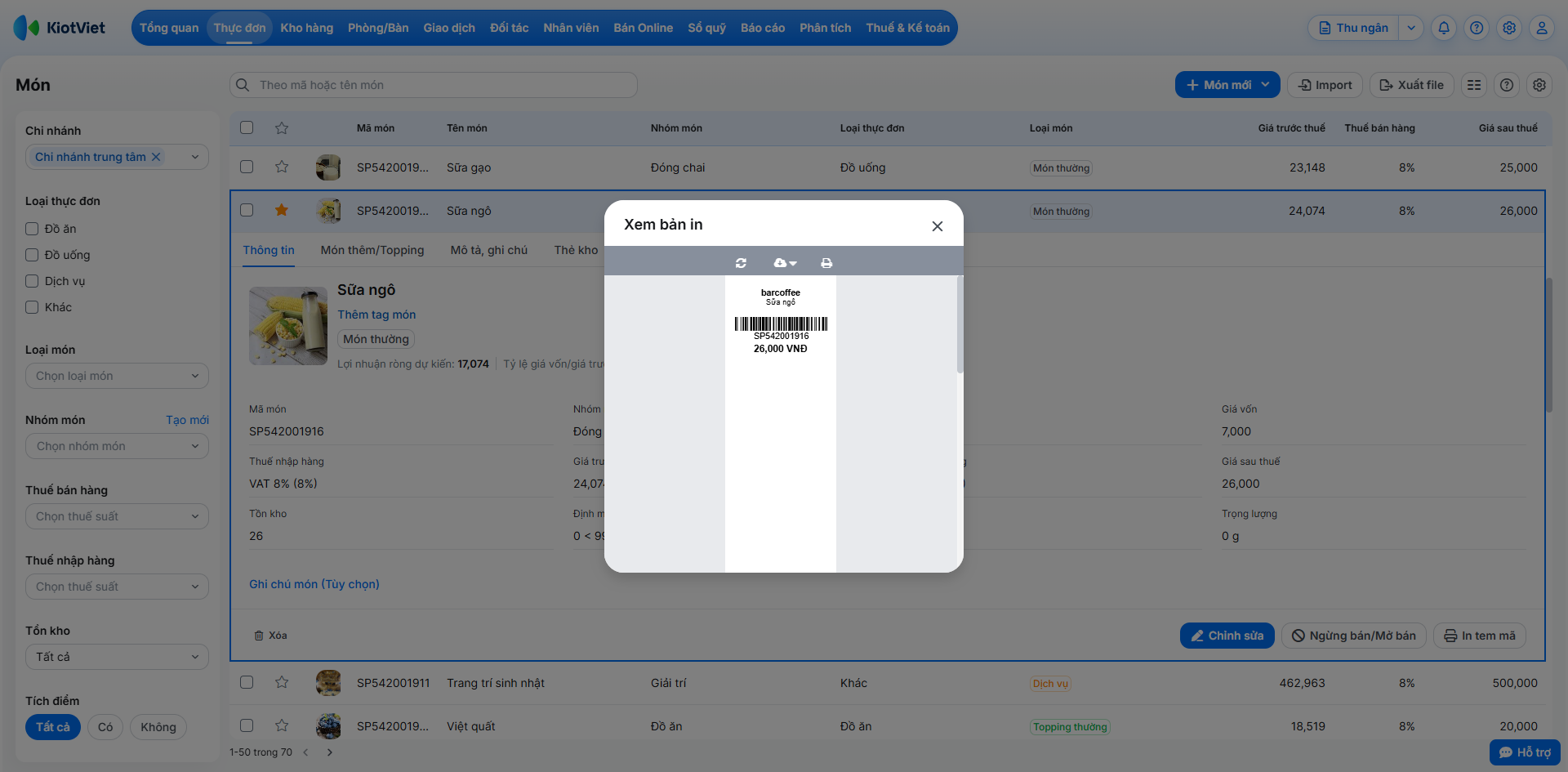Click the In tem mã button
Viewport: 1568px width, 772px height.
(x=1480, y=636)
